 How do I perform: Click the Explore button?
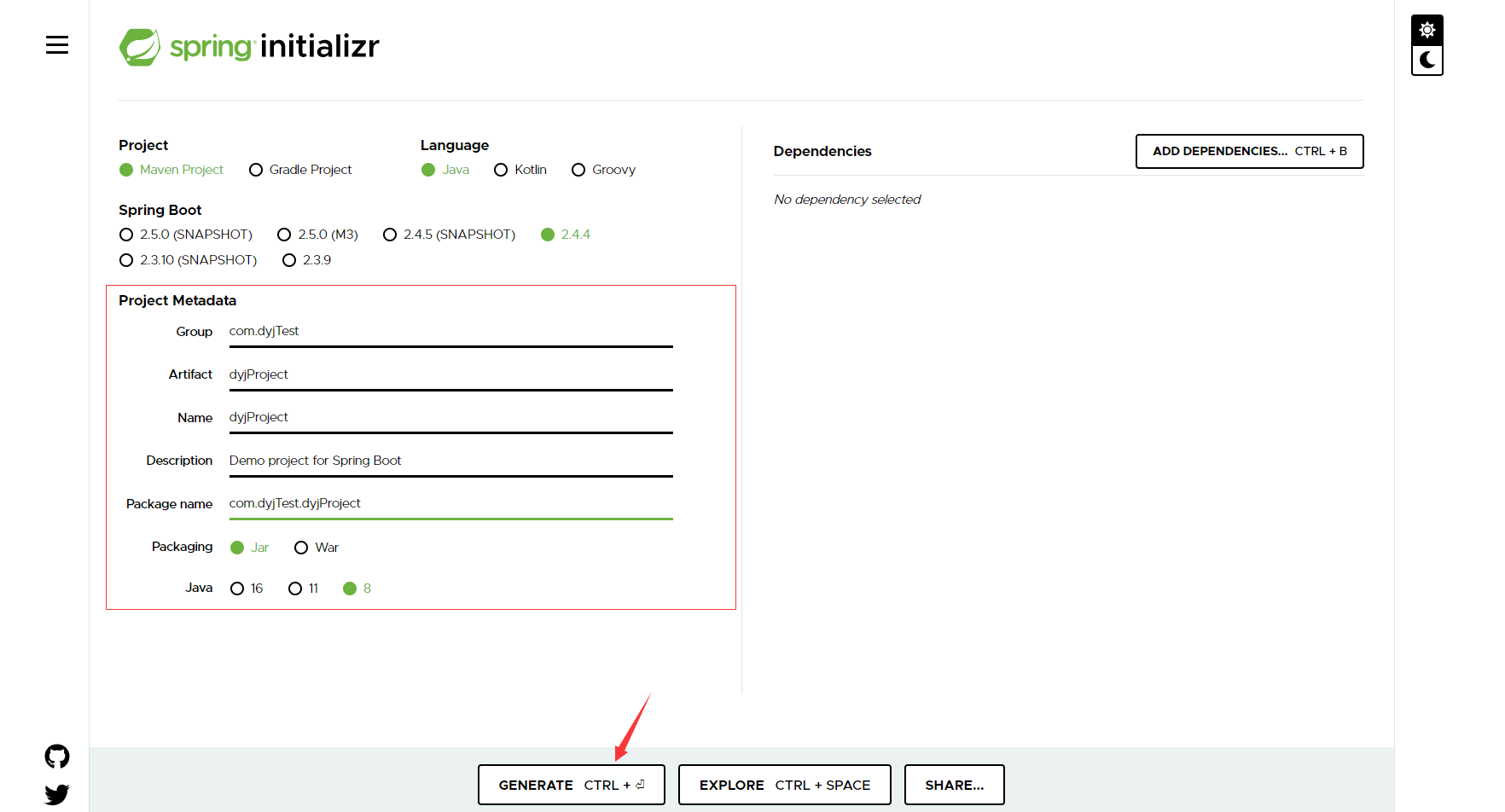[785, 785]
